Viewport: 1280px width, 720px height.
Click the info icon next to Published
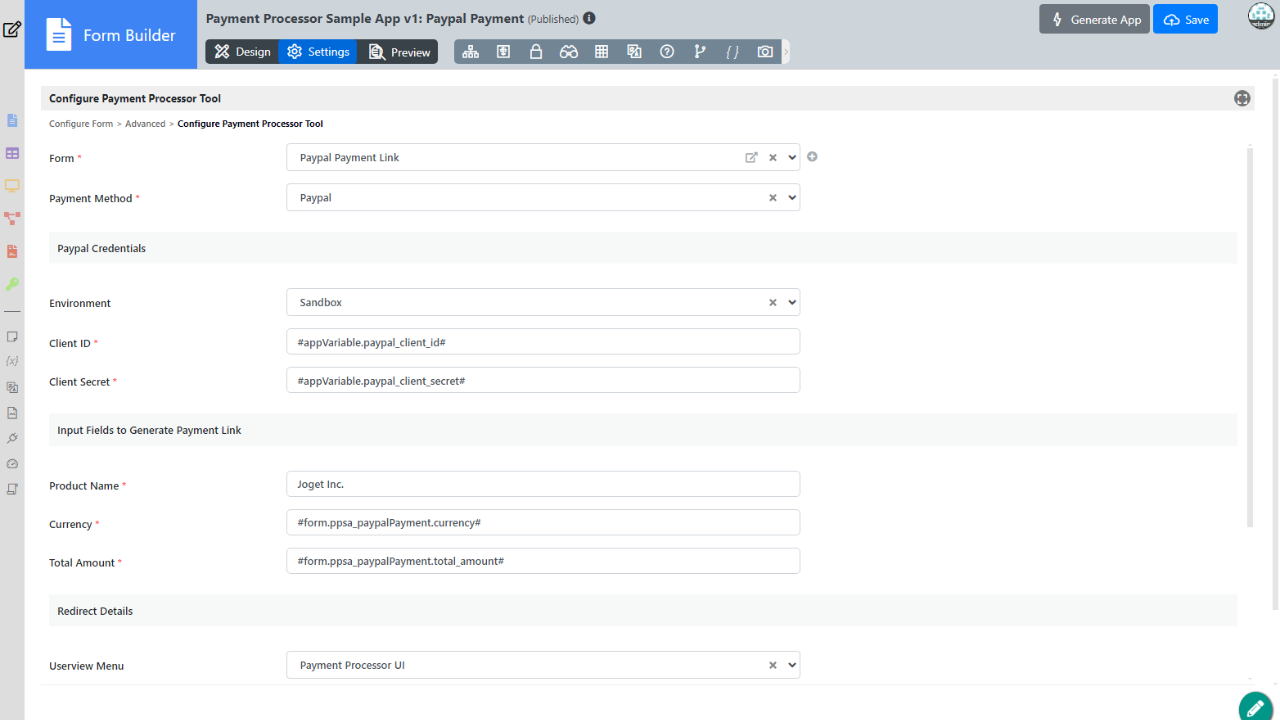[589, 18]
